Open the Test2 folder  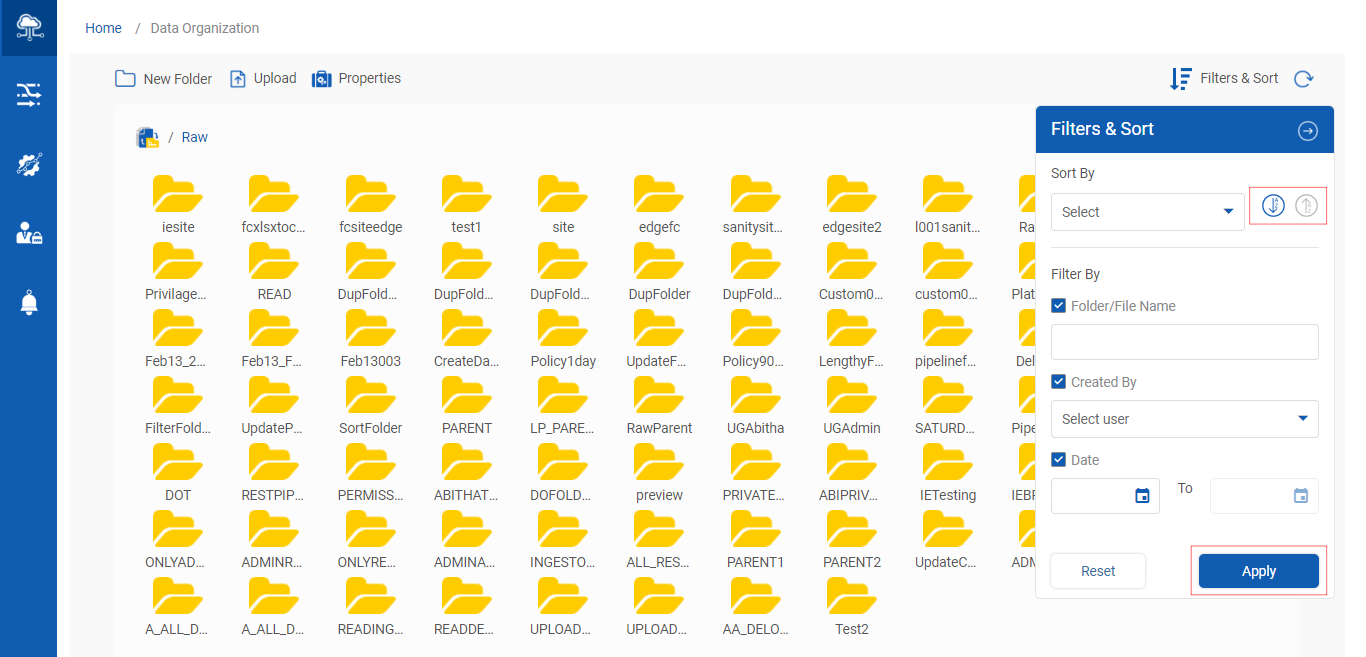[x=852, y=606]
